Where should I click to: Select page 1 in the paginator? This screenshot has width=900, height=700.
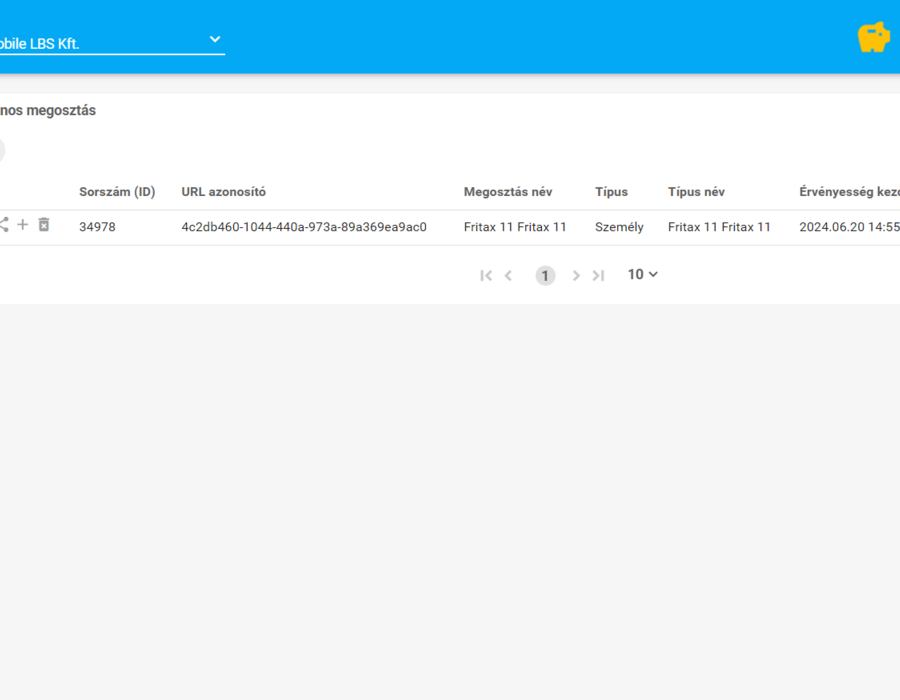(x=545, y=276)
